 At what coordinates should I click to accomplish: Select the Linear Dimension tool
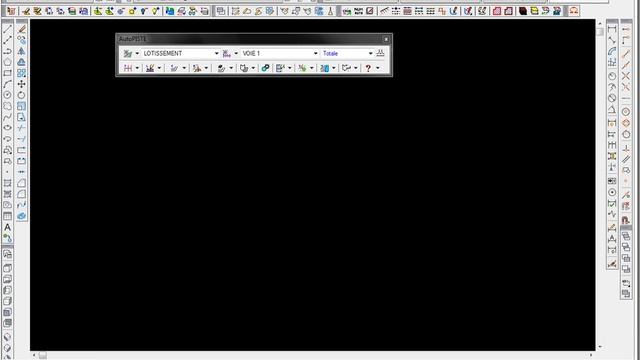tap(612, 29)
